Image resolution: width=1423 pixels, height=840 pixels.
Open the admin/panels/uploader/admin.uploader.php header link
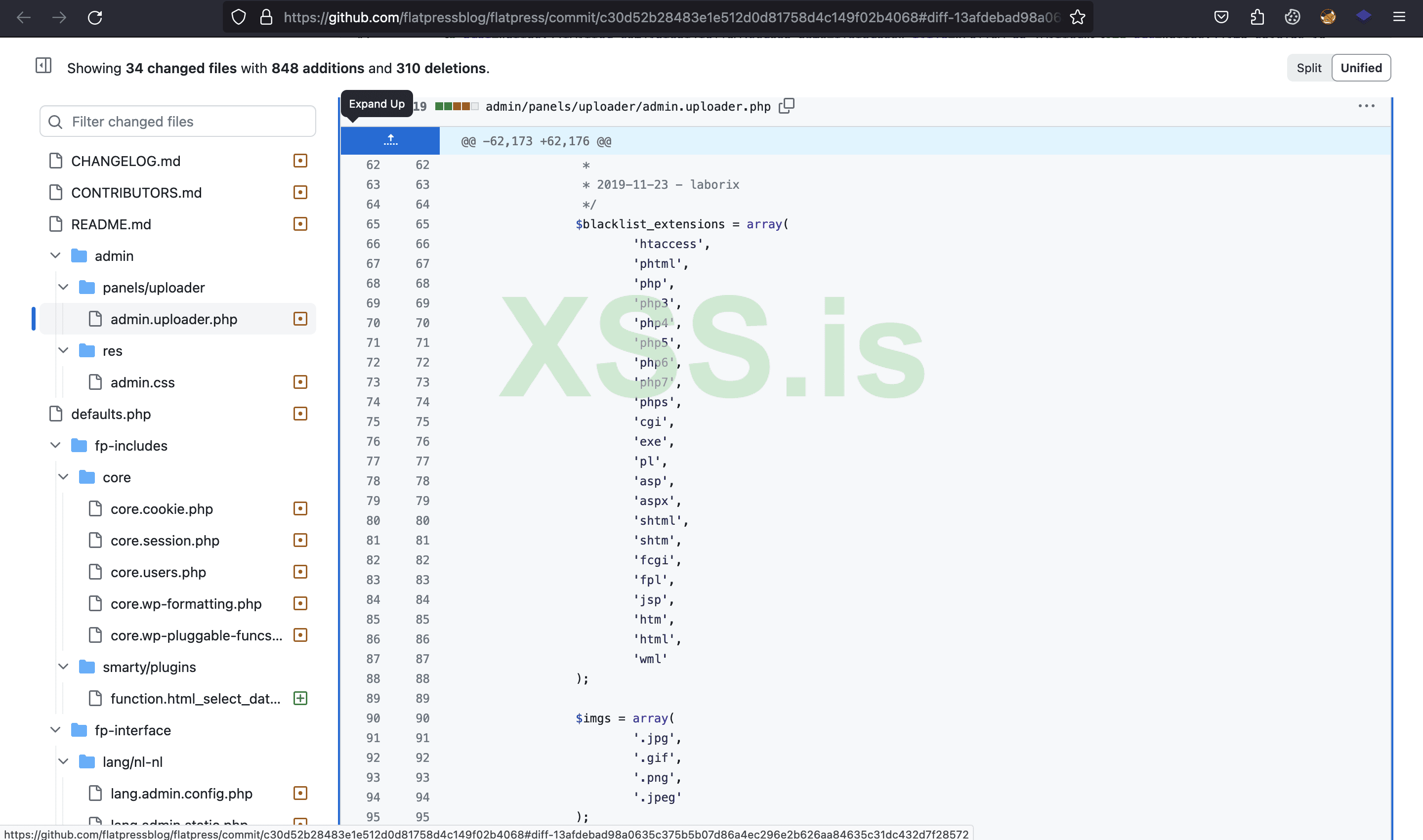(x=627, y=106)
